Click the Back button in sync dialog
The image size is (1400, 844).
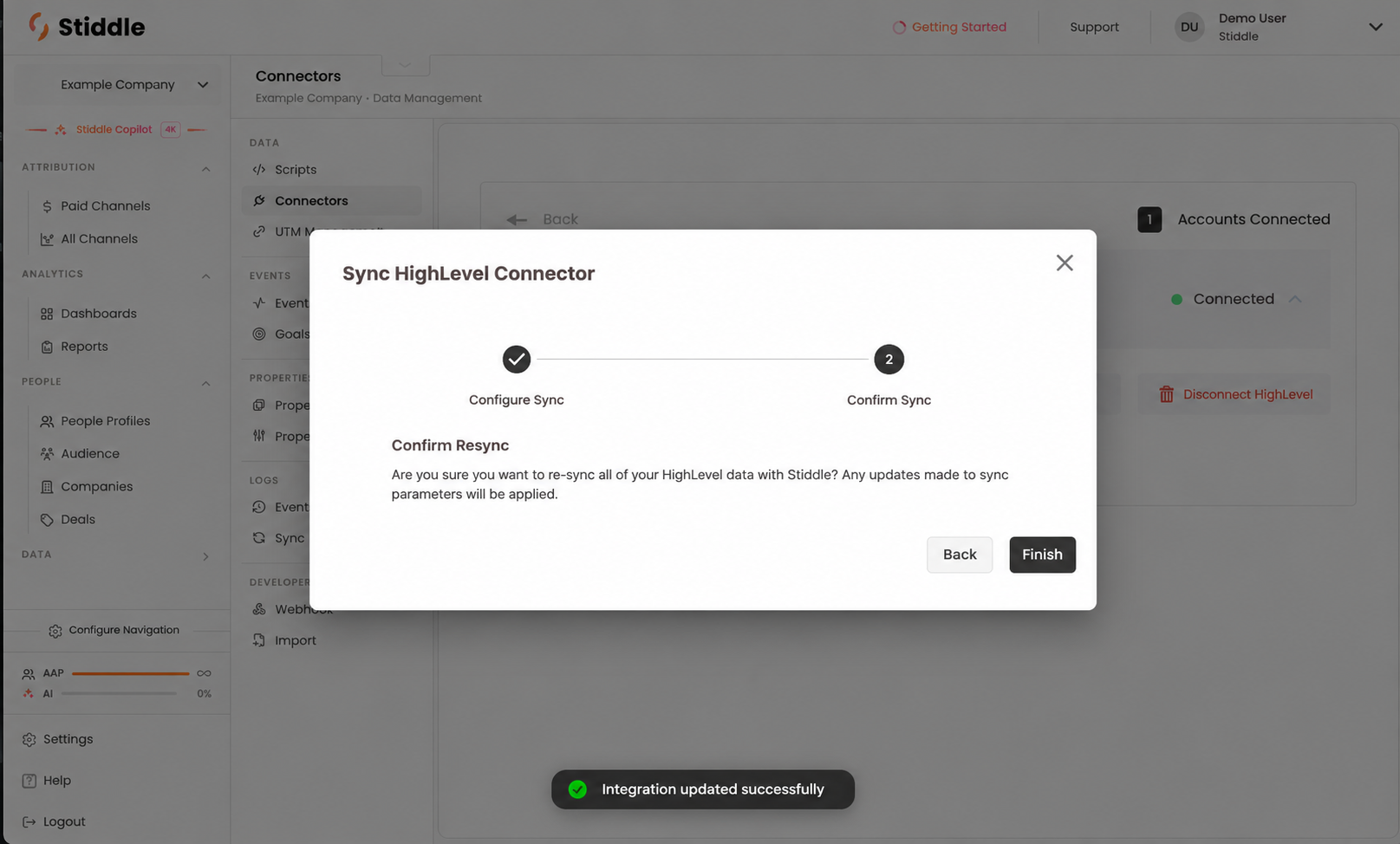(x=960, y=555)
